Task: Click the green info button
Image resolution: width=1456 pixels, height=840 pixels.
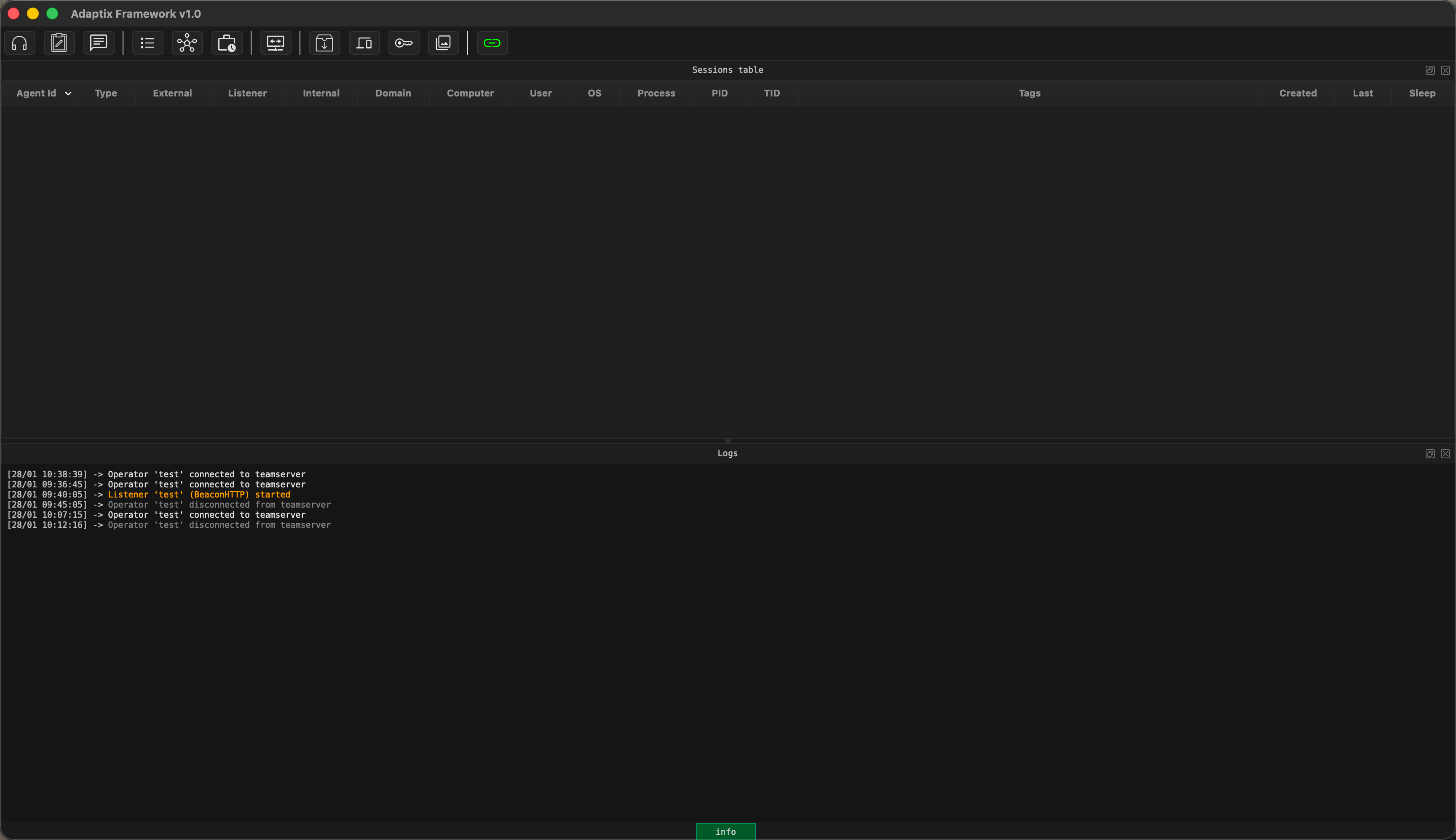Action: click(725, 831)
